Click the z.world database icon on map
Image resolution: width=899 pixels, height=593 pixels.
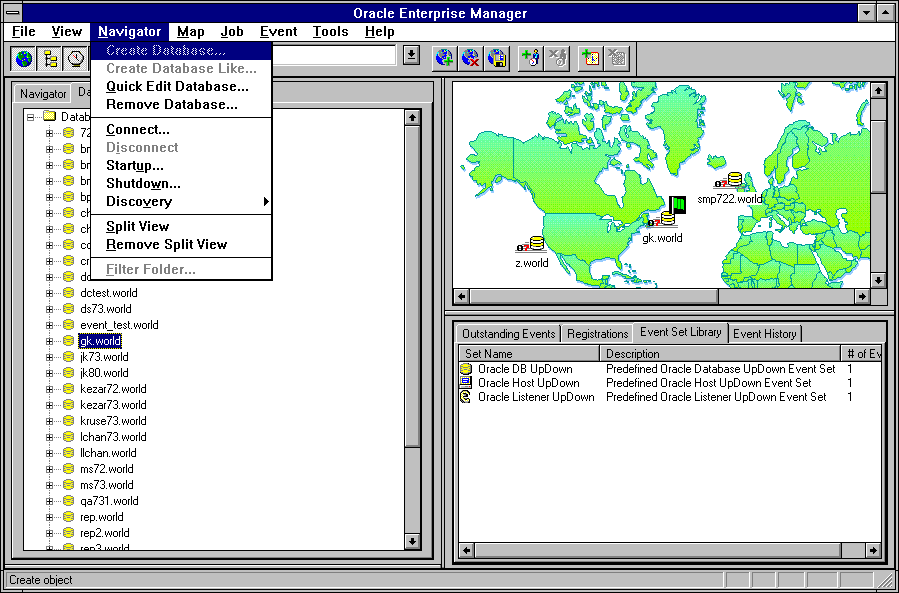click(535, 244)
